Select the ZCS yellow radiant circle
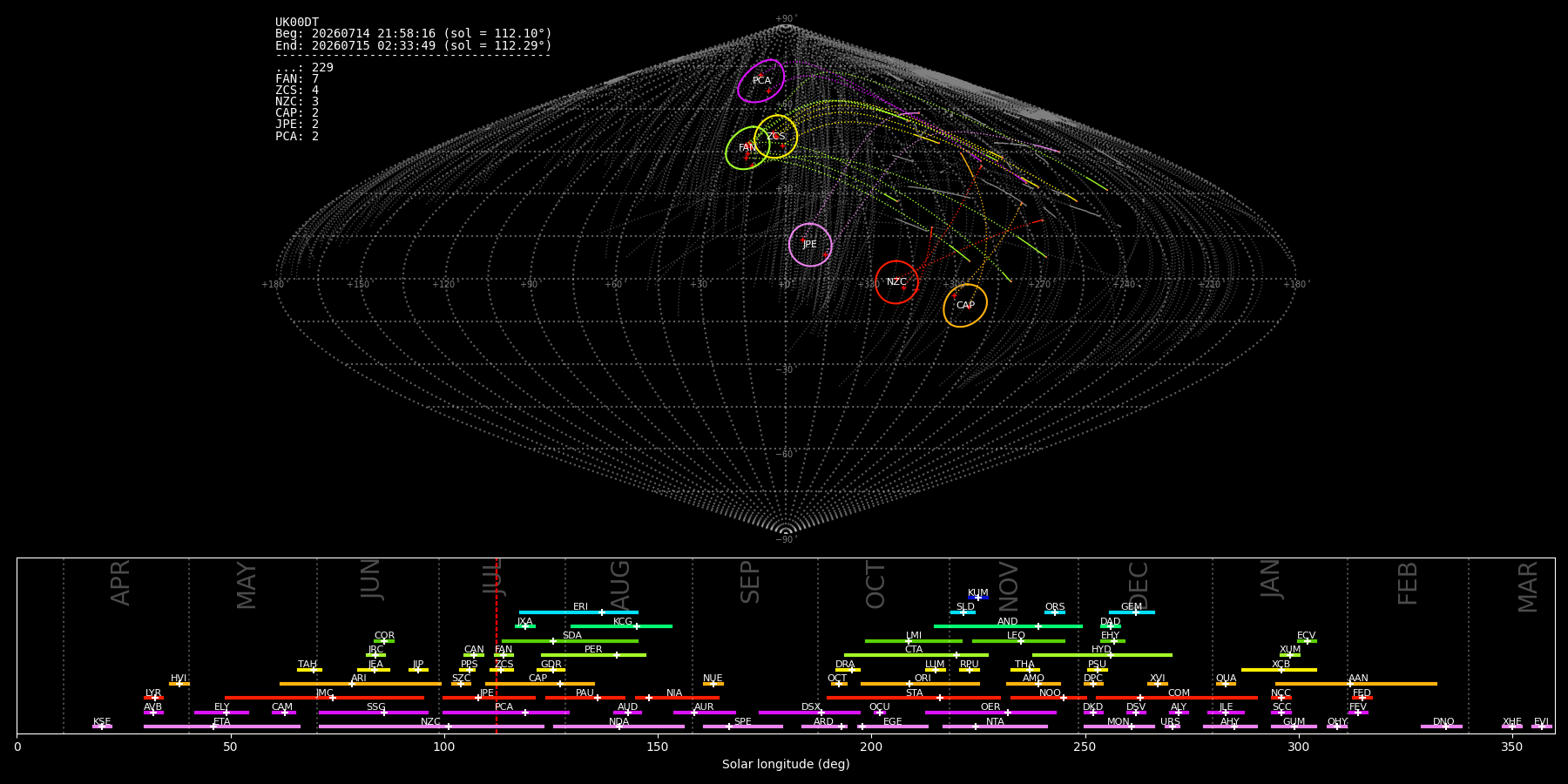This screenshot has width=1568, height=784. (775, 137)
